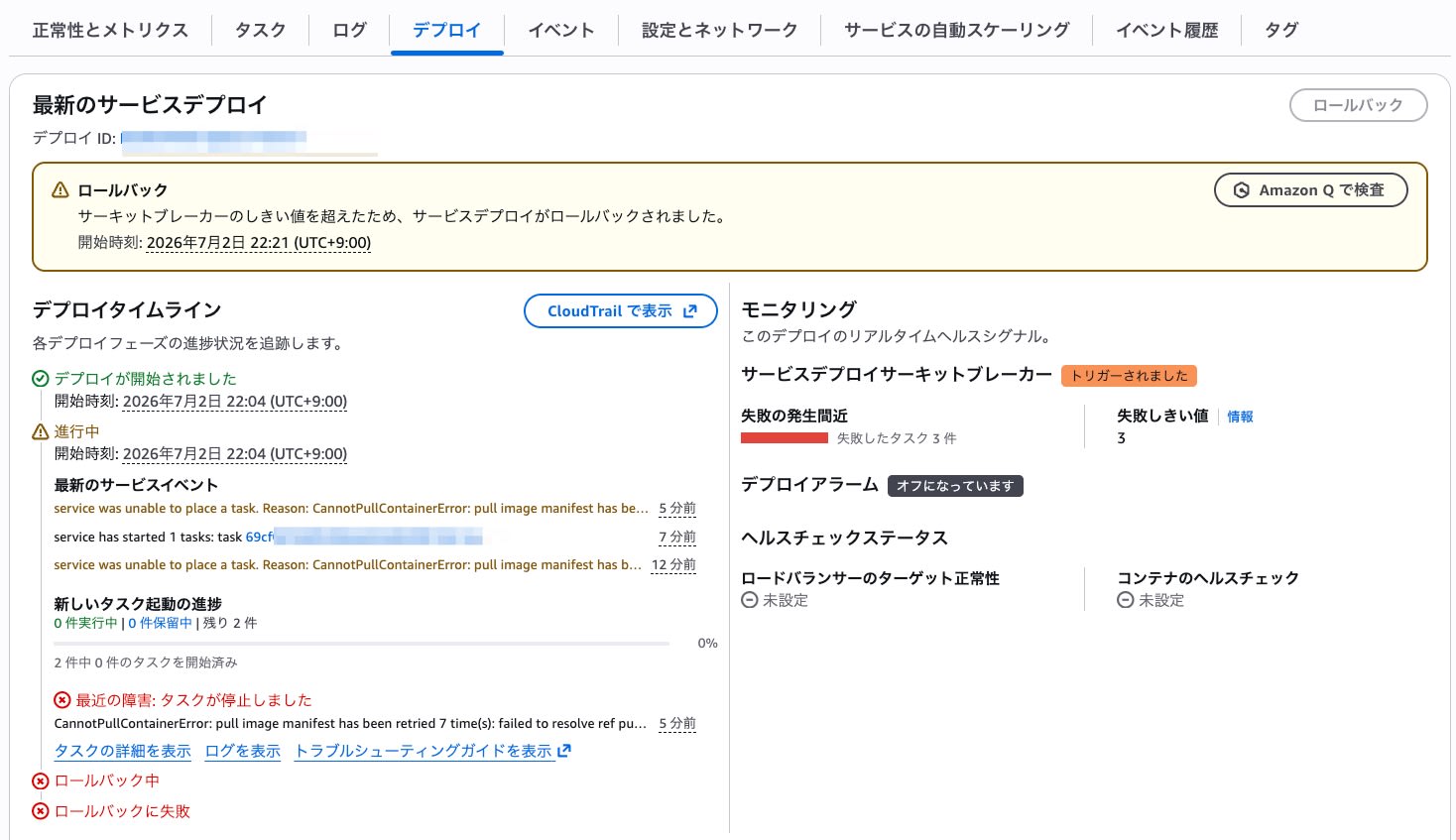Click the ロードバランサー 未設定 status icon
The image size is (1456, 840).
(x=750, y=600)
